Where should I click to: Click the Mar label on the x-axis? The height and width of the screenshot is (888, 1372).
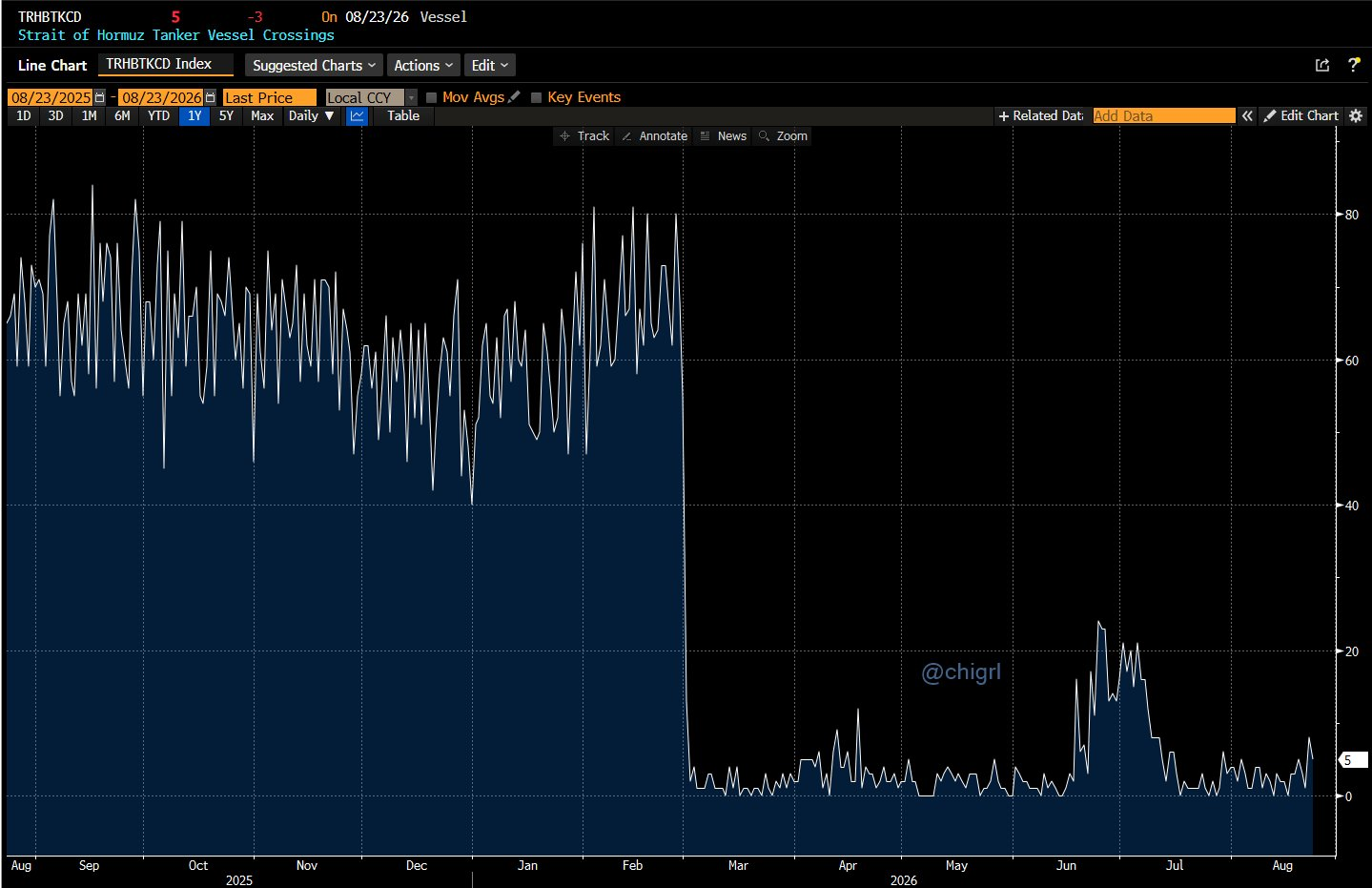click(738, 866)
